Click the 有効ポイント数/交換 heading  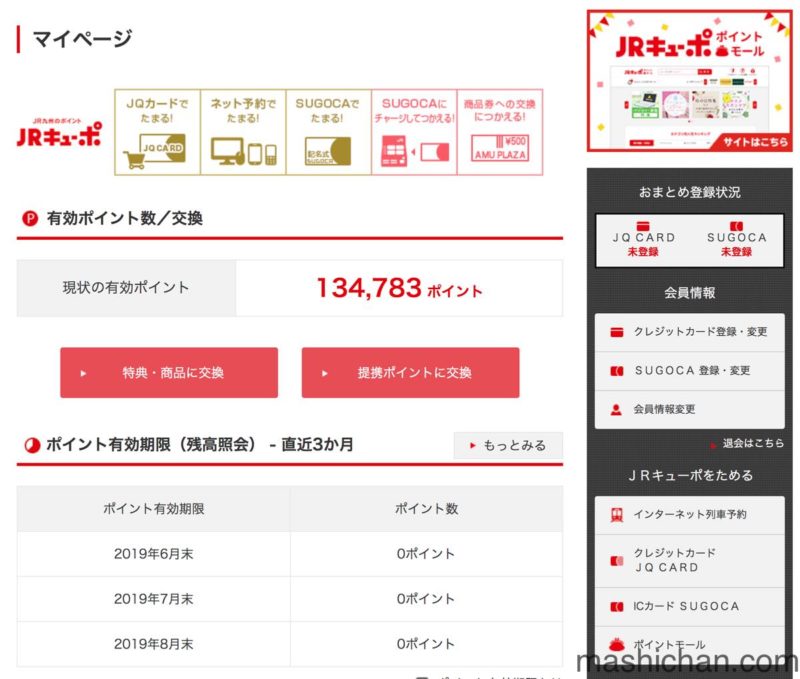124,219
